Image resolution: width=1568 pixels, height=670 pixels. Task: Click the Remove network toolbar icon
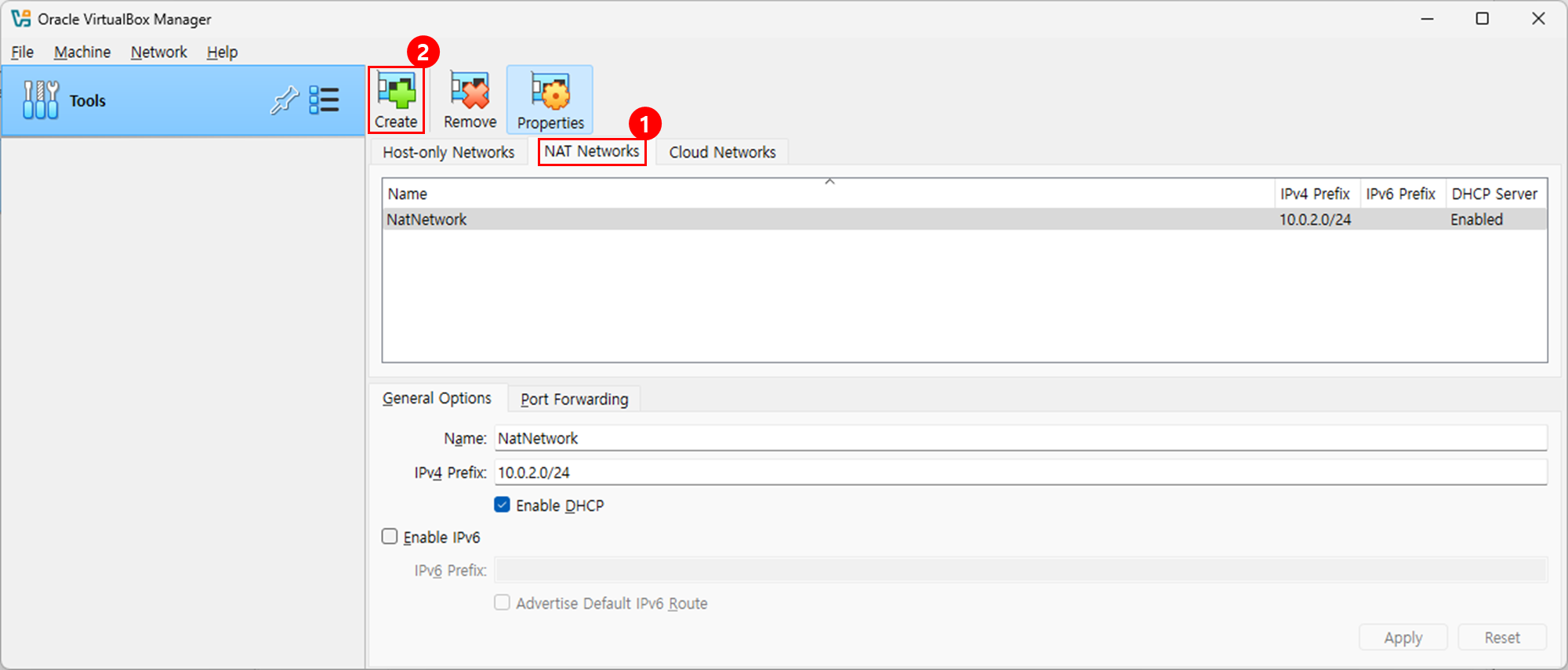tap(470, 100)
